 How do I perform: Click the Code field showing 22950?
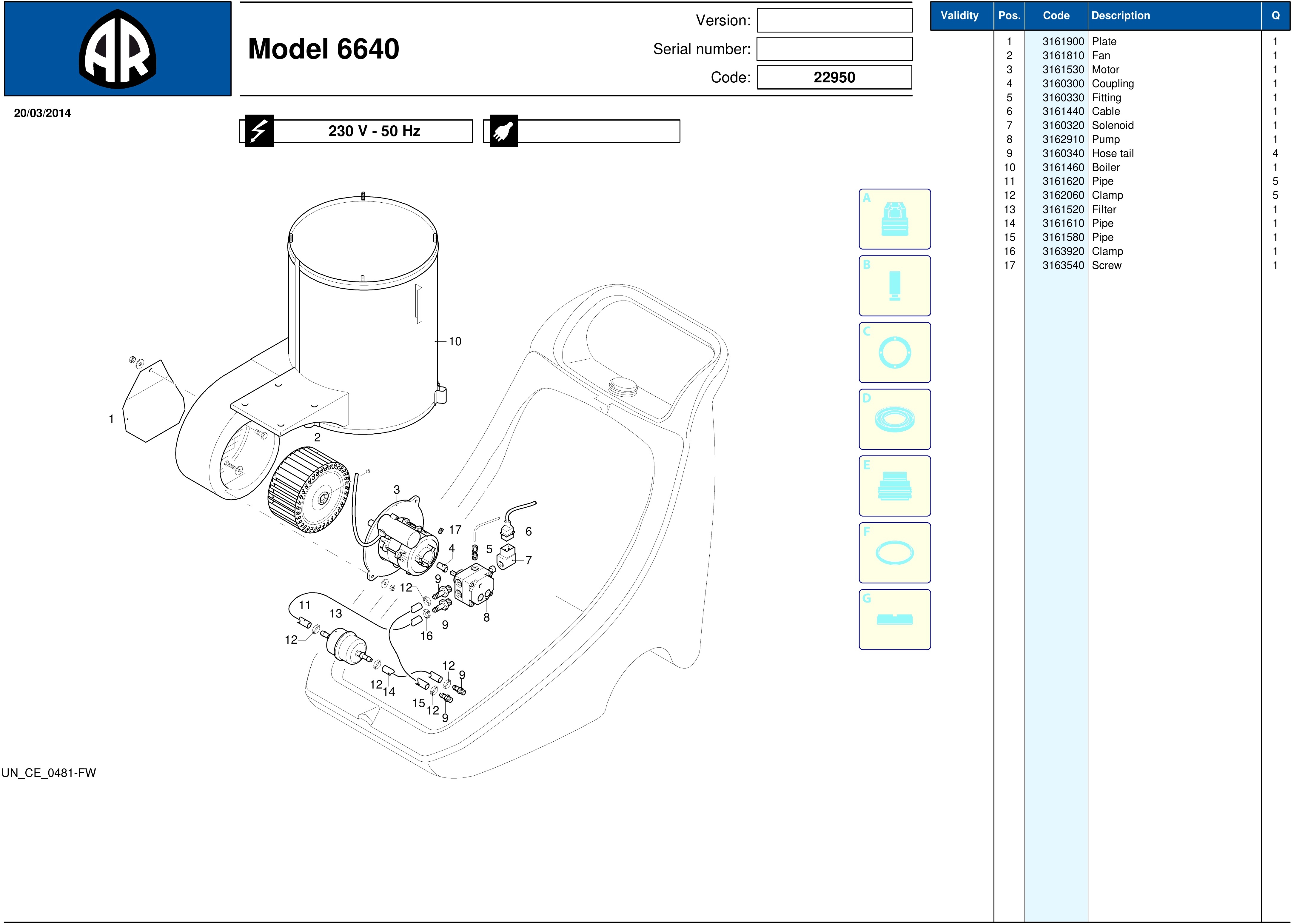click(834, 77)
